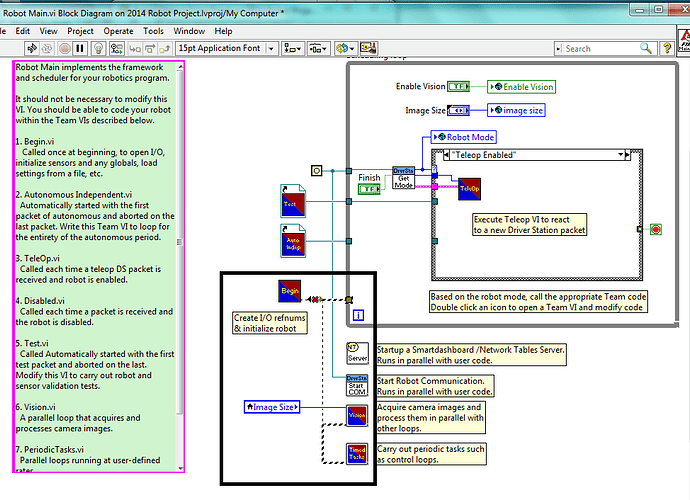The height and width of the screenshot is (500, 690).
Task: Click the Start Robot Communication comment
Action: [x=435, y=386]
